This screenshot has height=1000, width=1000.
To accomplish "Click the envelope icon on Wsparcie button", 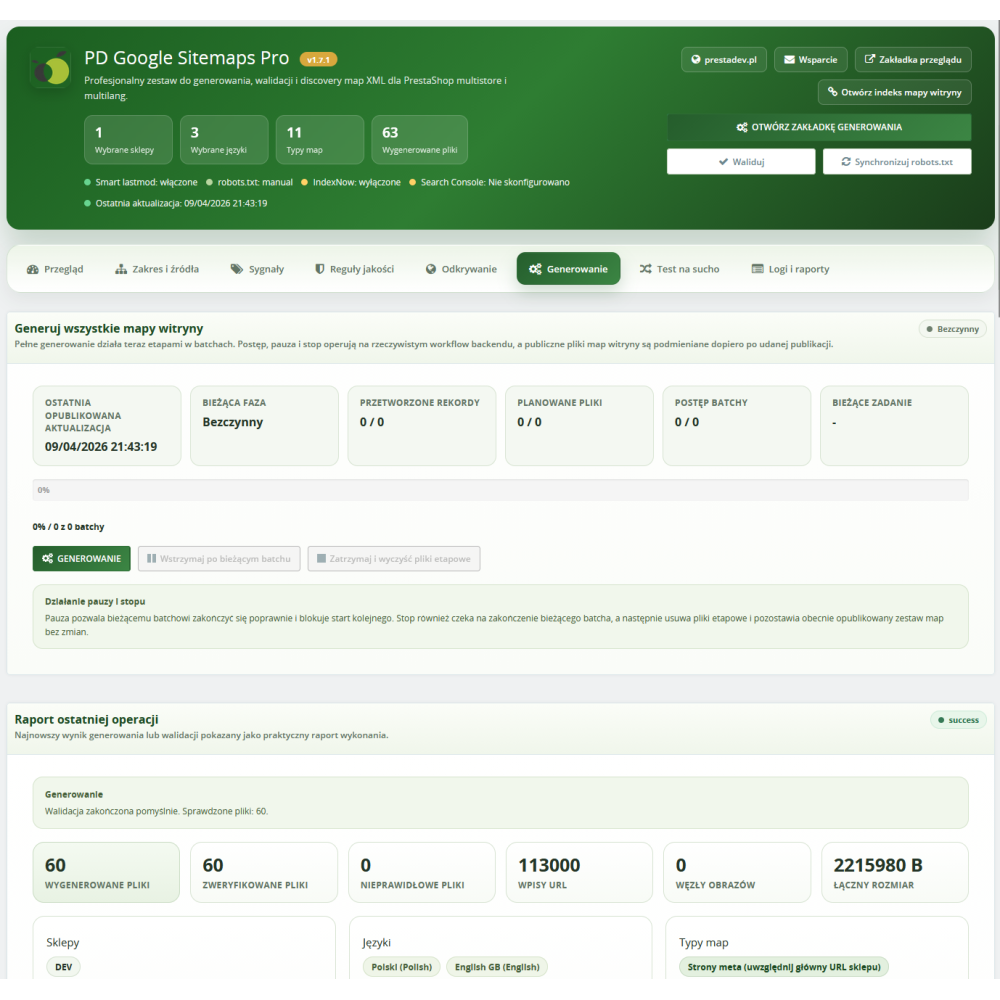I will [790, 59].
